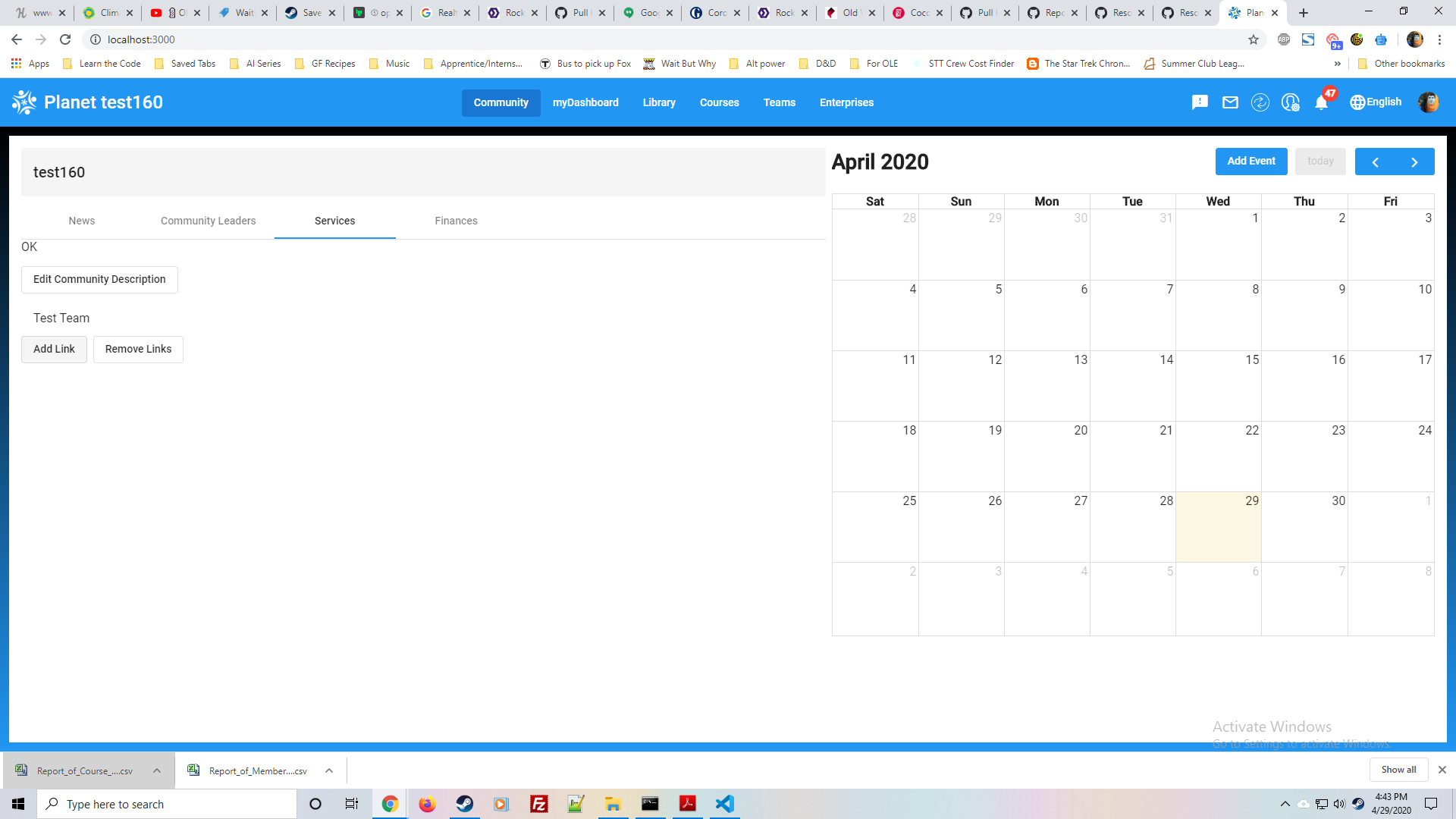Open the mail inbox icon
1456x819 pixels.
1230,102
